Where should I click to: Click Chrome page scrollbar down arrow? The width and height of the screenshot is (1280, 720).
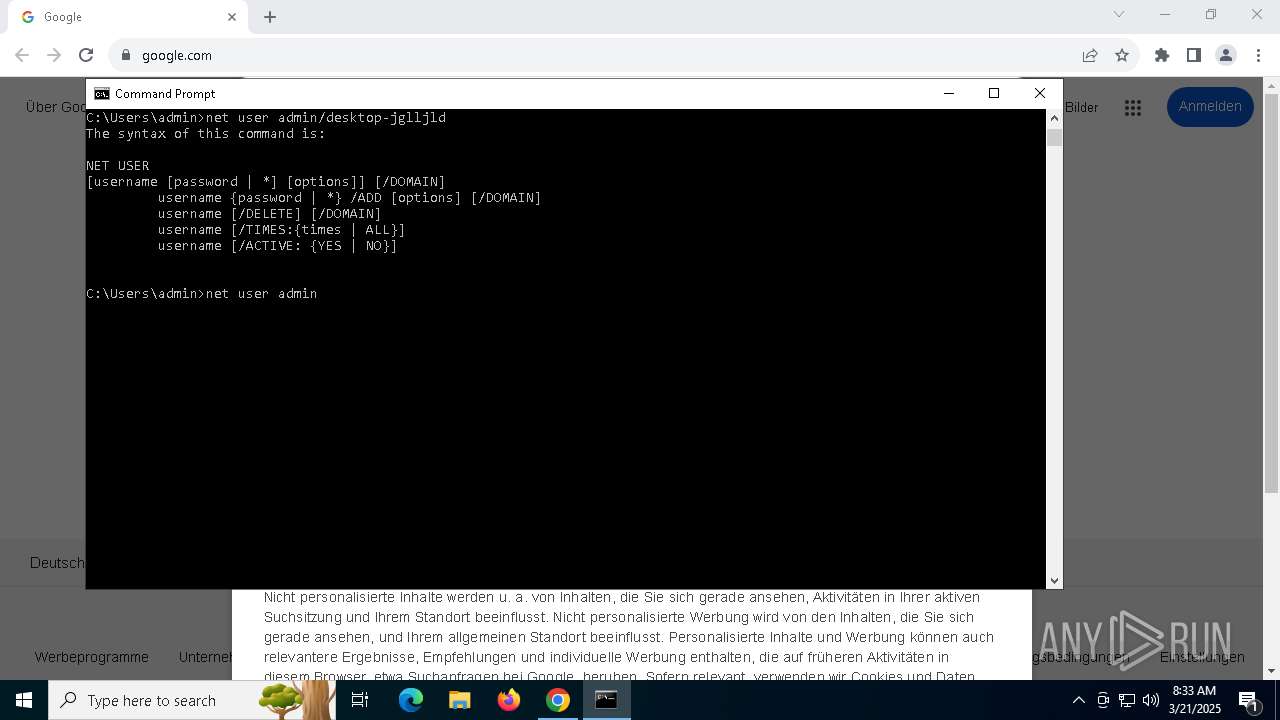(1272, 671)
